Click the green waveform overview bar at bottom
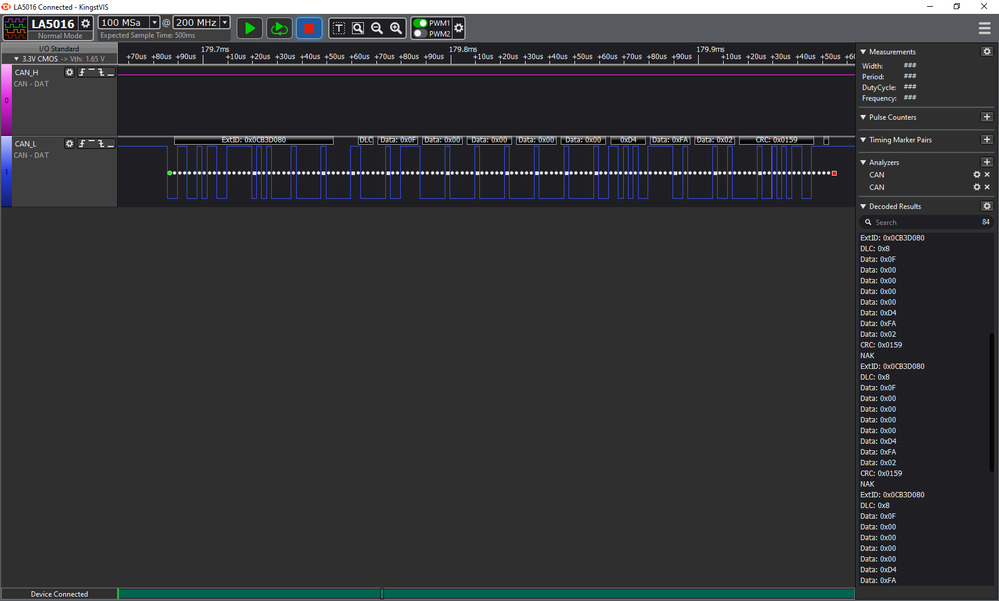999x601 pixels. pyautogui.click(x=486, y=594)
